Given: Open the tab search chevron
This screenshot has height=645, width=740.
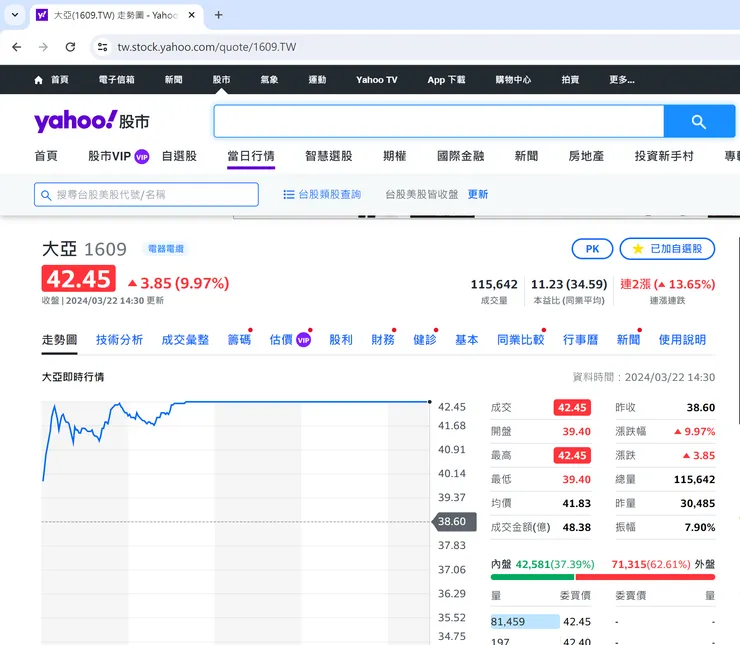Looking at the screenshot, I should pos(15,15).
